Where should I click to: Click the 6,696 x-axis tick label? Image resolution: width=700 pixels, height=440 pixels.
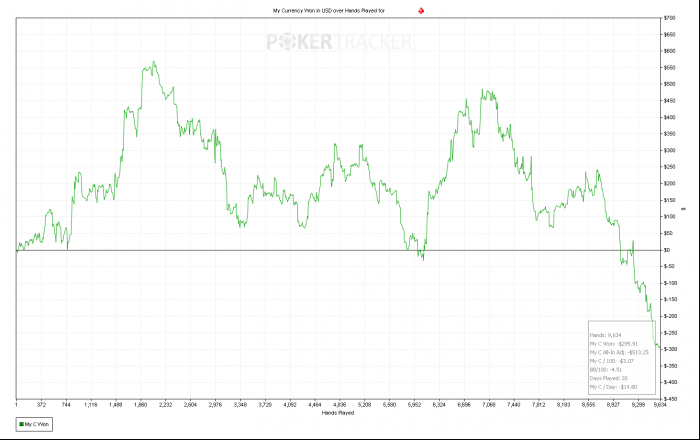click(x=464, y=405)
